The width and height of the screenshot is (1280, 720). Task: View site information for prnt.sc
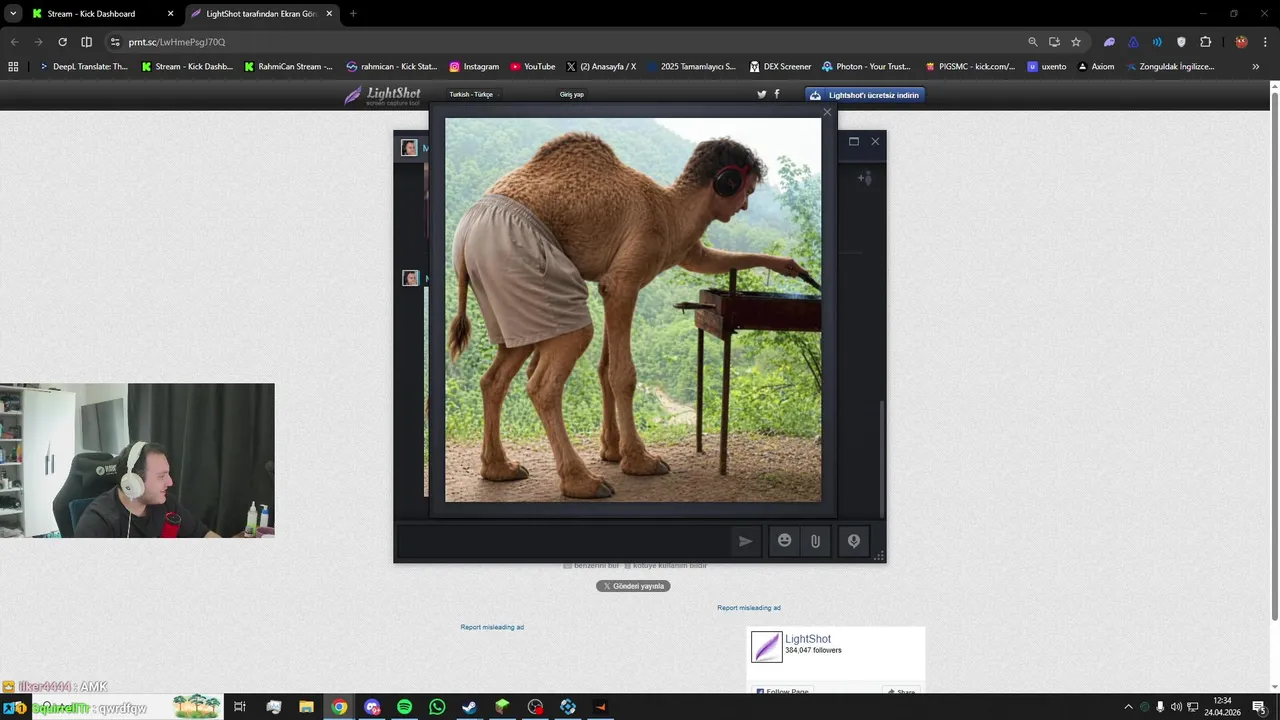(x=115, y=42)
